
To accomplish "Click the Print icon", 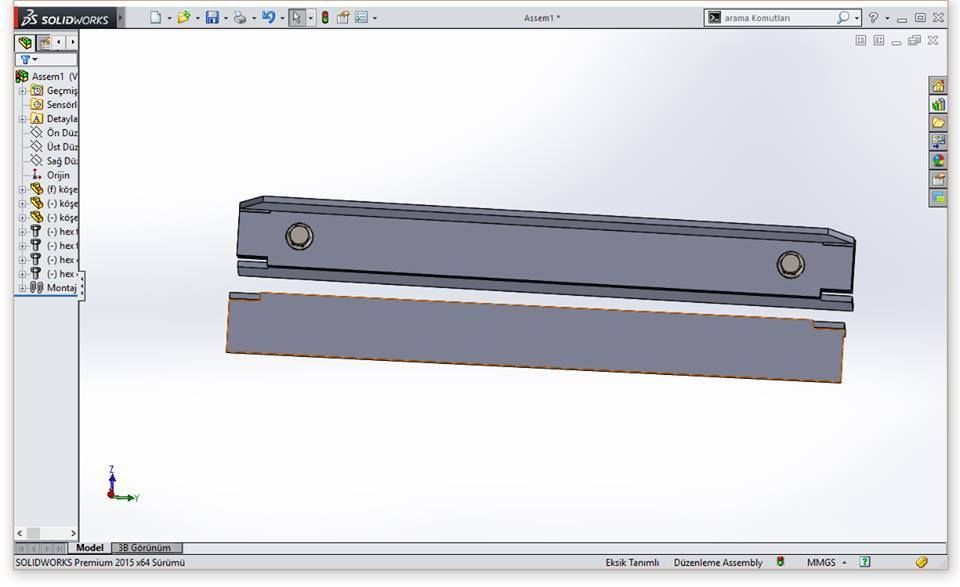I will (x=240, y=17).
